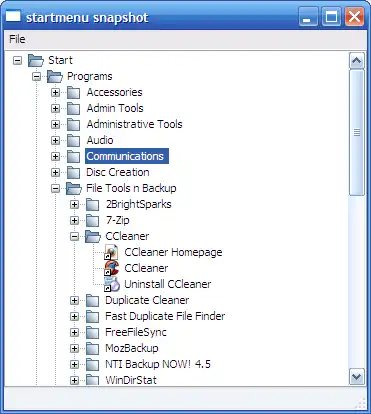Click the Disc Creation folder icon
The height and width of the screenshot is (414, 371).
73,172
